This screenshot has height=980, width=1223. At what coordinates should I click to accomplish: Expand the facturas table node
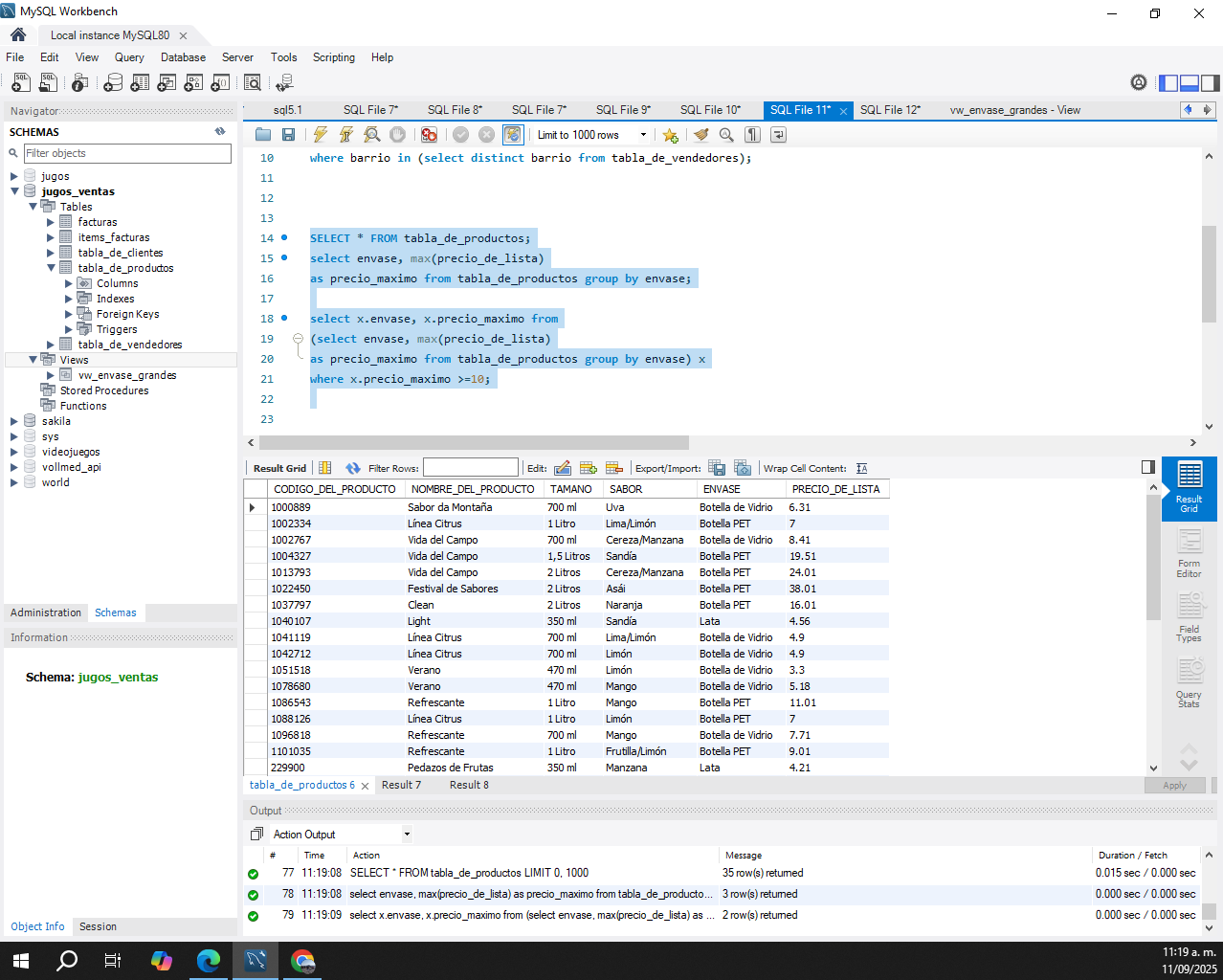click(51, 222)
